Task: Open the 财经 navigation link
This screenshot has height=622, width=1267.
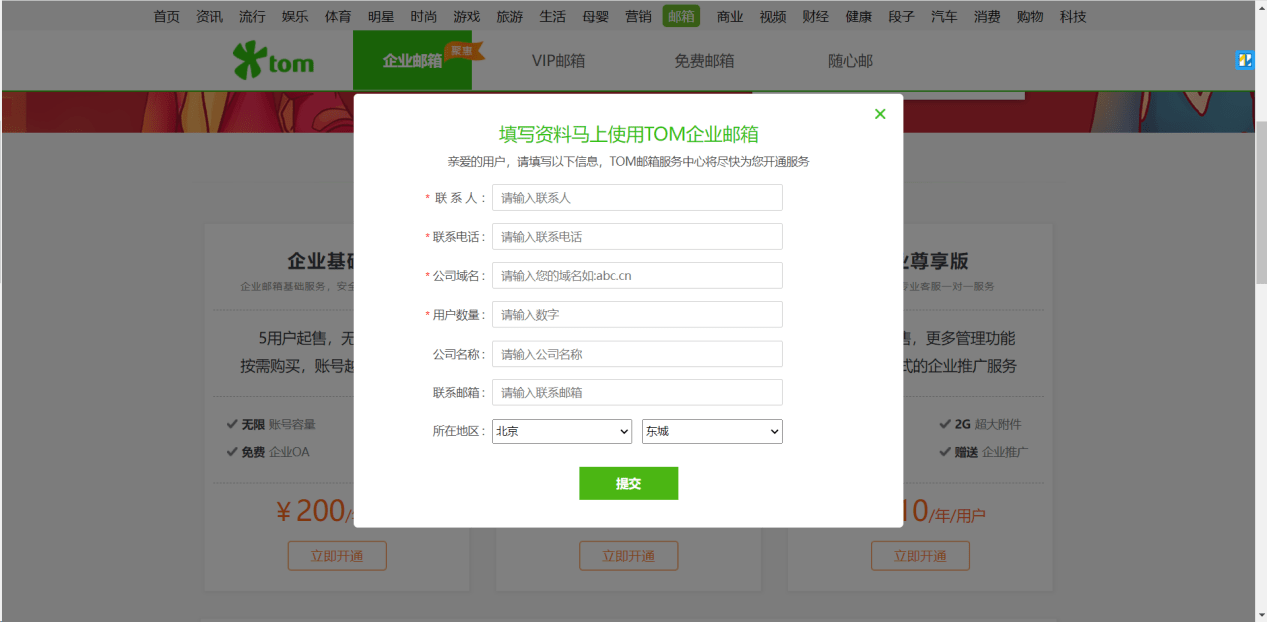Action: point(815,16)
